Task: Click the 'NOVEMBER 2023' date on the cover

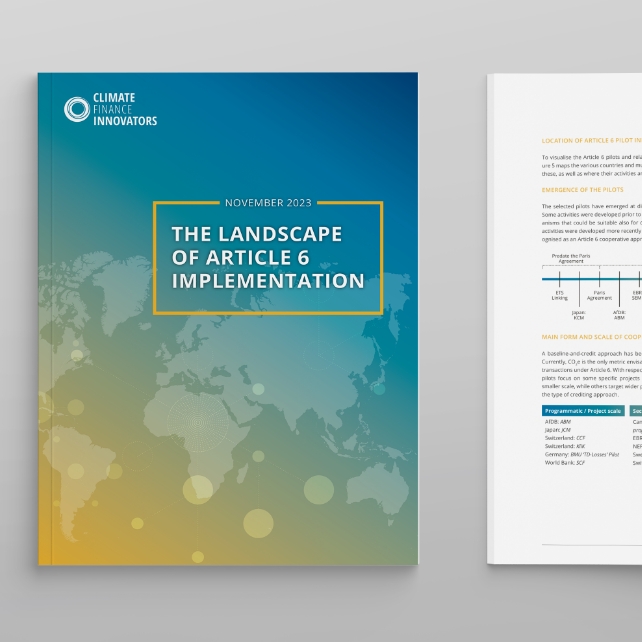Action: (x=268, y=203)
